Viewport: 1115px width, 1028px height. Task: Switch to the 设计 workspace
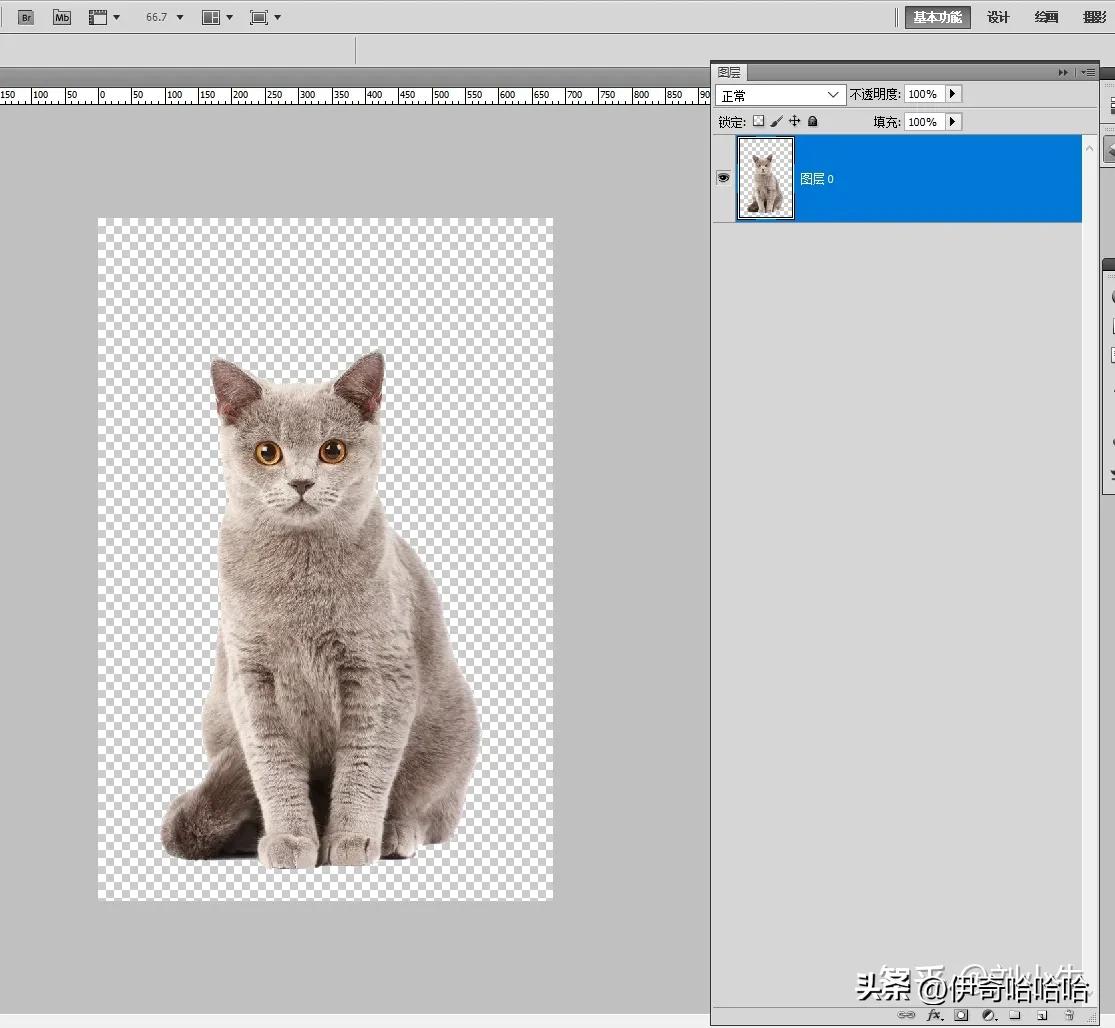click(997, 16)
